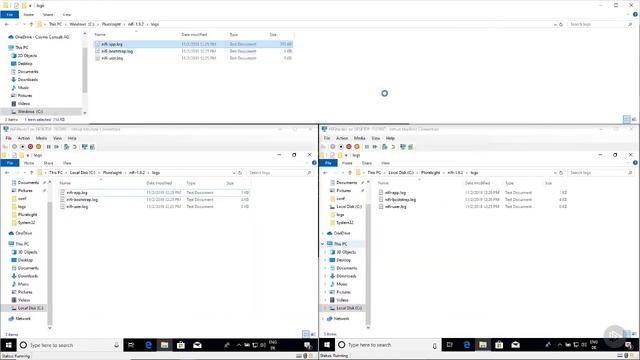Viewport: 640px width, 360px height.
Task: Collapse This PC node in right VM sidebar
Action: point(323,244)
